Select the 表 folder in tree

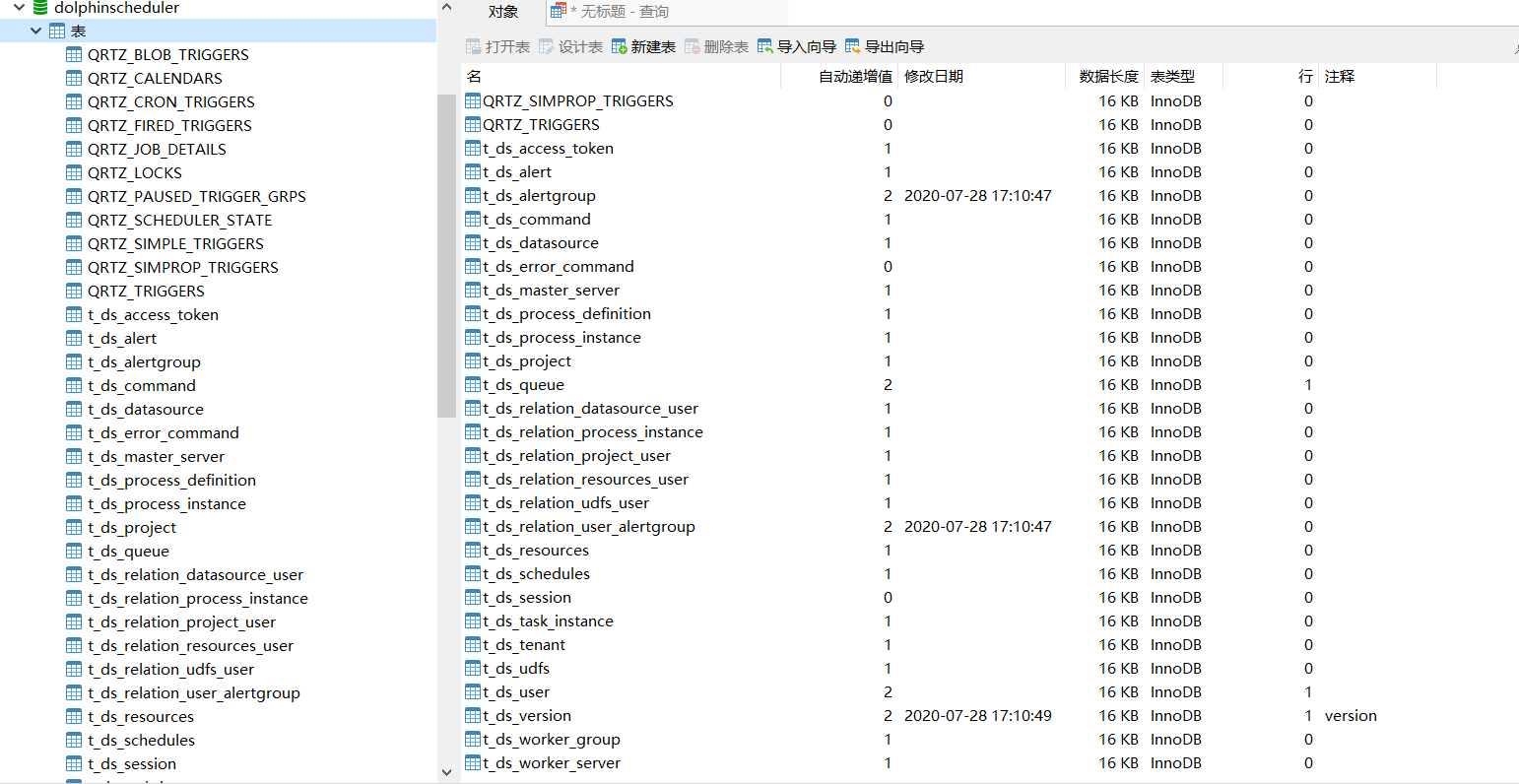click(x=78, y=31)
